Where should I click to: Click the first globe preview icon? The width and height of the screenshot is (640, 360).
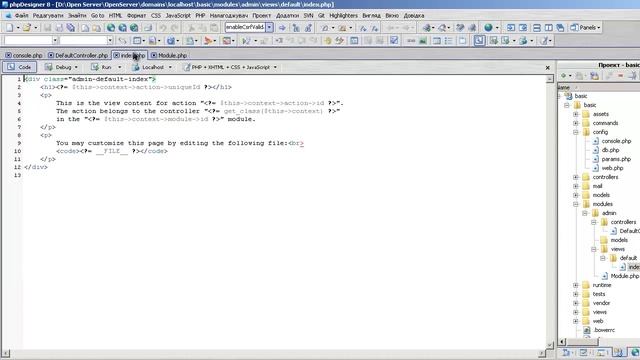[x=111, y=28]
